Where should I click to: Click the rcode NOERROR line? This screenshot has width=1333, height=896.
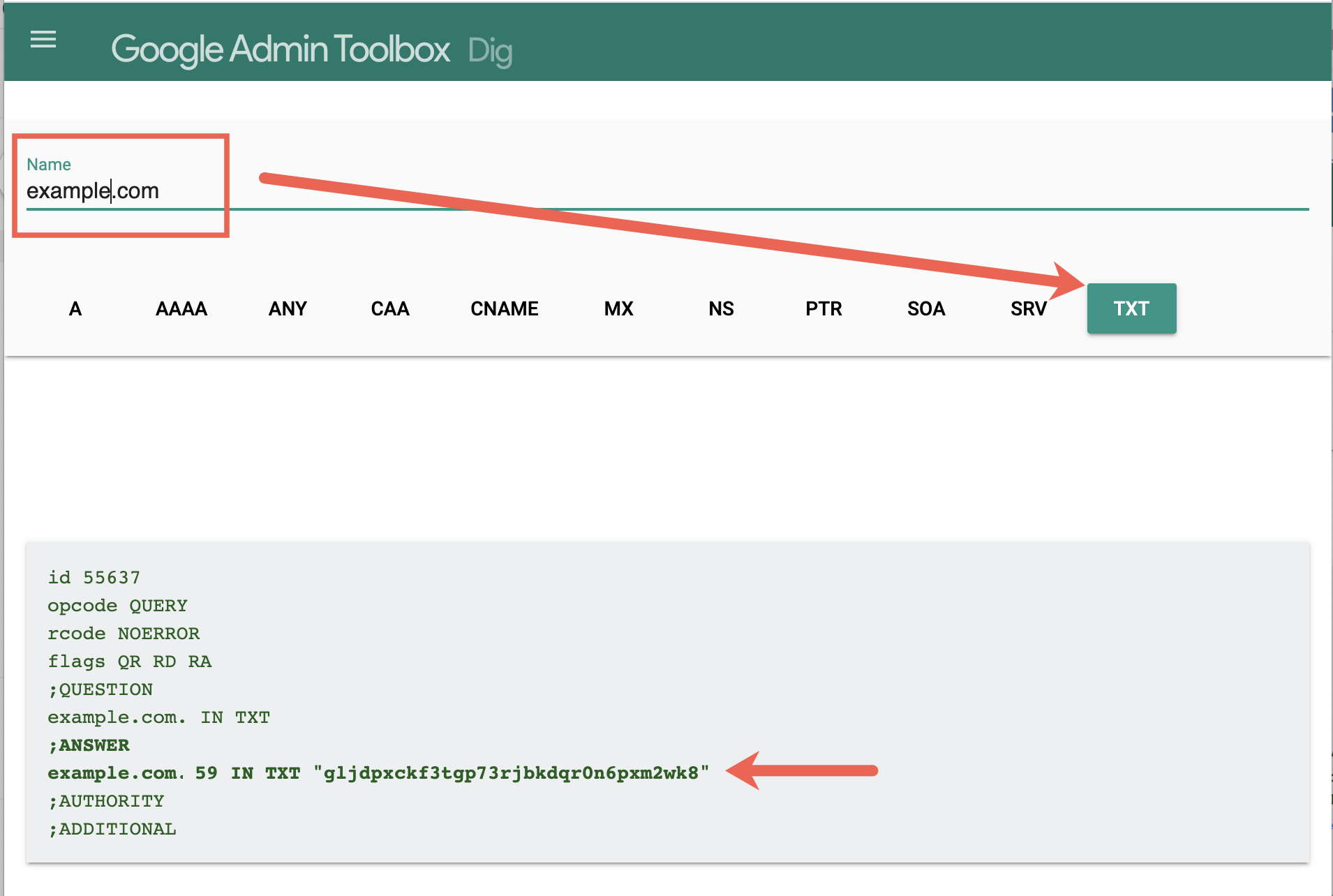click(x=124, y=634)
